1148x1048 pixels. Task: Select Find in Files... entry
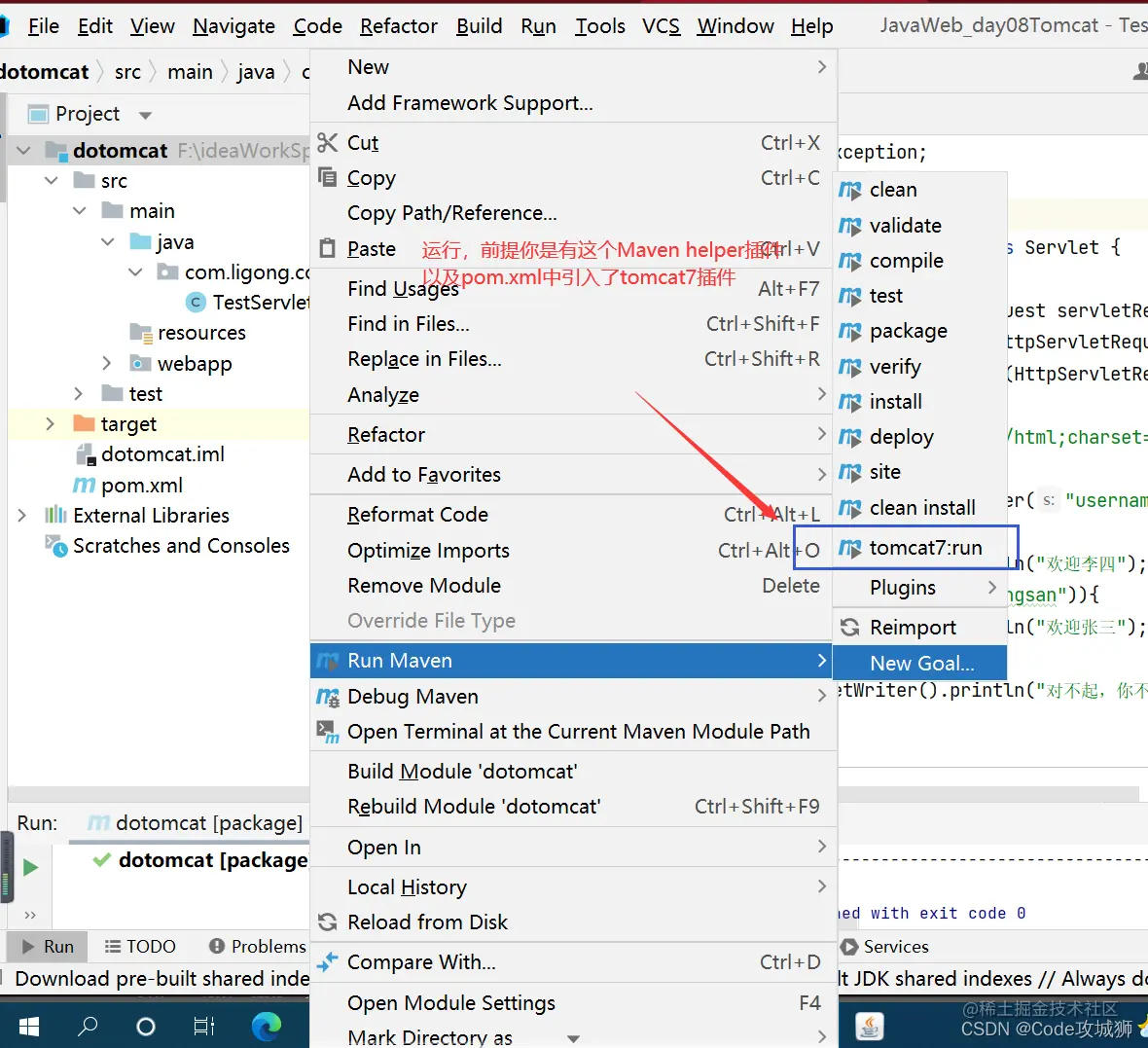click(573, 324)
